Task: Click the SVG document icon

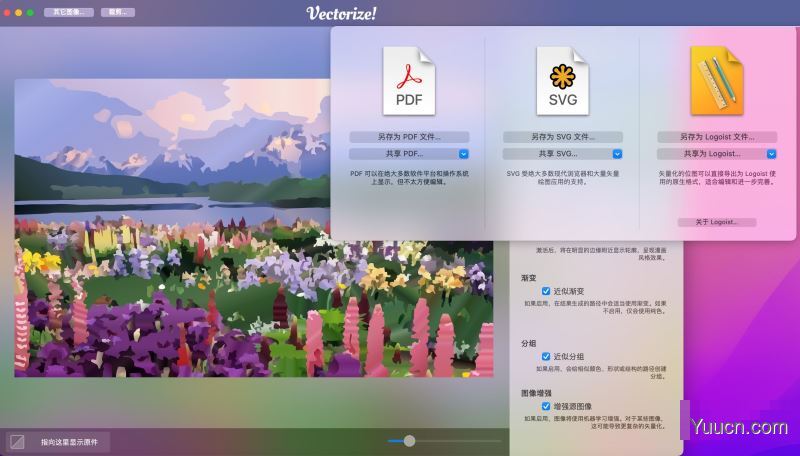Action: 563,81
